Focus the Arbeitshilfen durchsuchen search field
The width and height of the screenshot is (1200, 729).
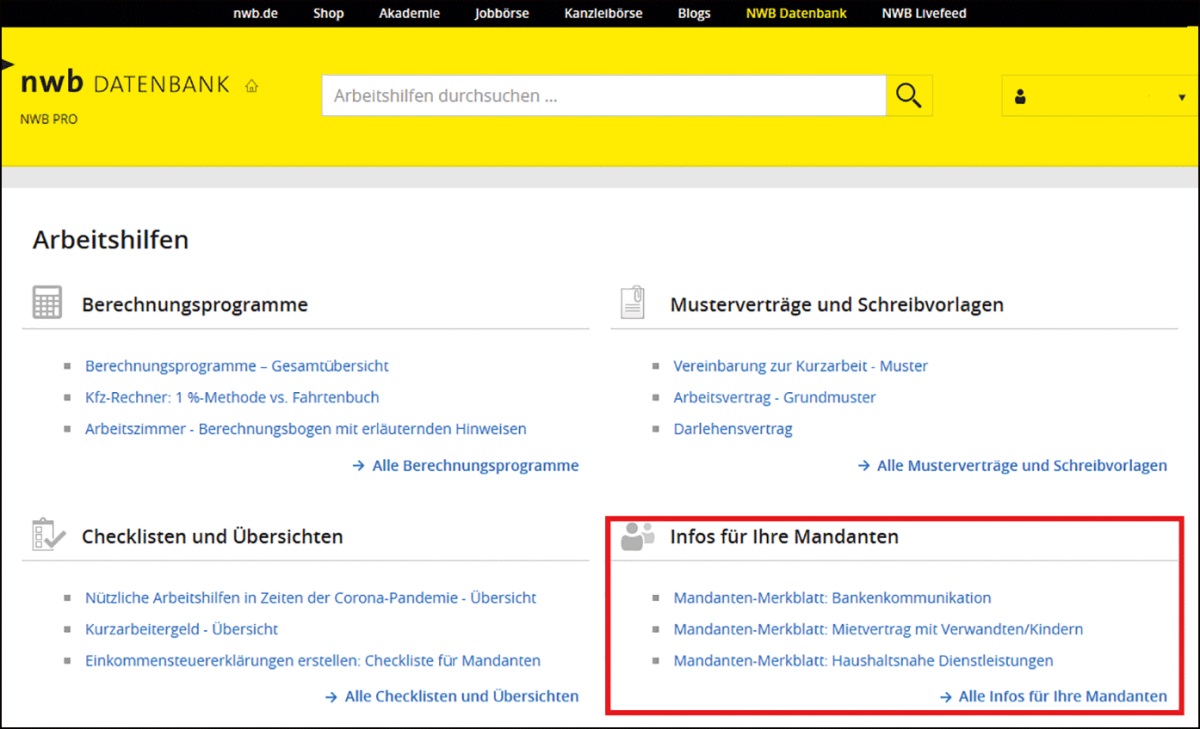(603, 96)
